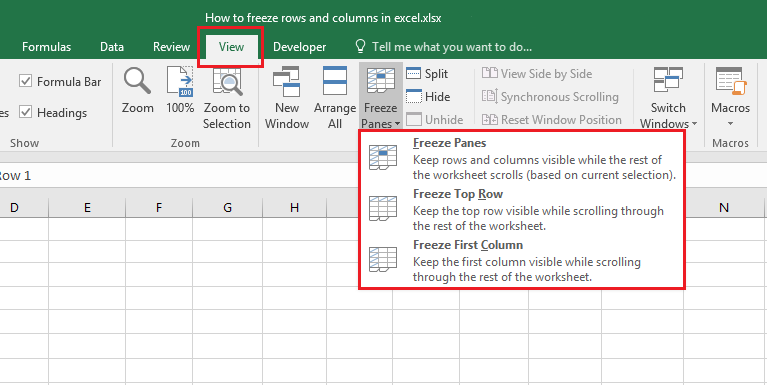Click Reset Window Position
The image size is (767, 385).
point(551,119)
